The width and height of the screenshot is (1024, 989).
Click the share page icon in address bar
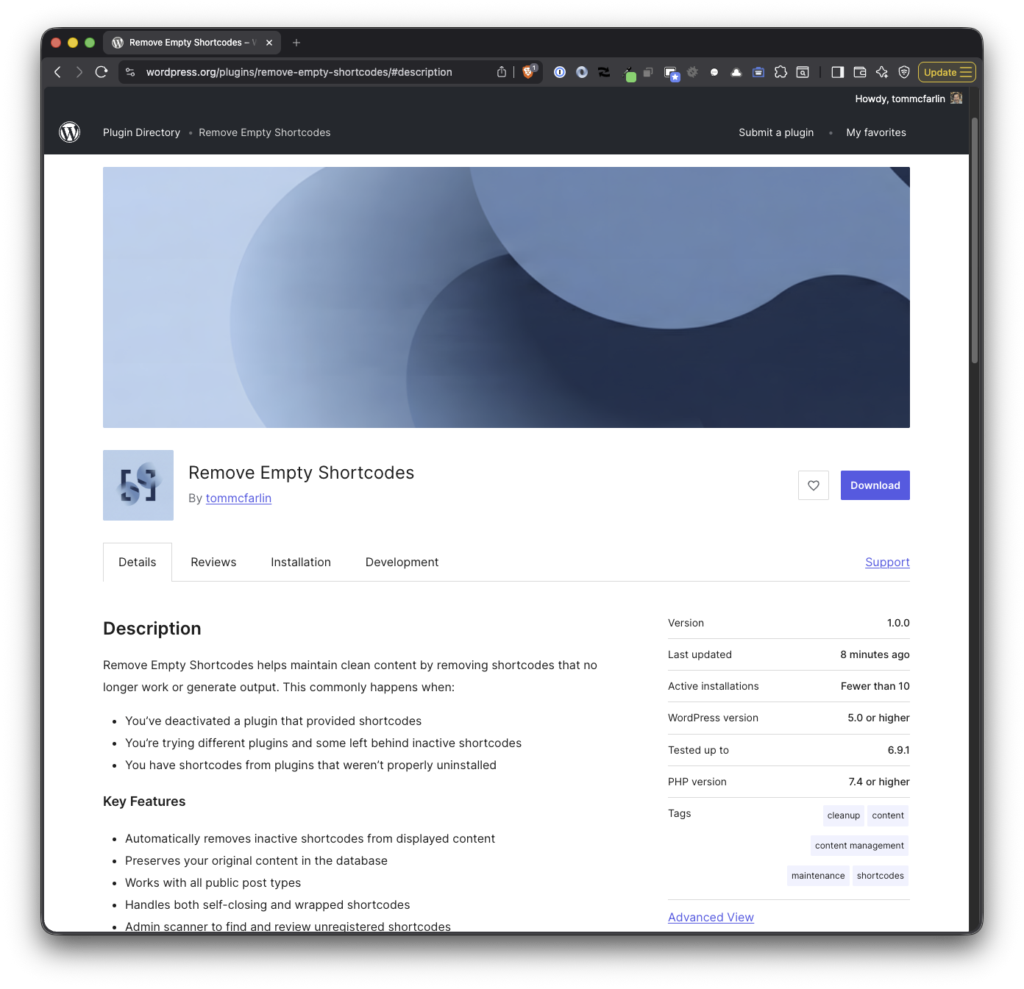point(502,72)
